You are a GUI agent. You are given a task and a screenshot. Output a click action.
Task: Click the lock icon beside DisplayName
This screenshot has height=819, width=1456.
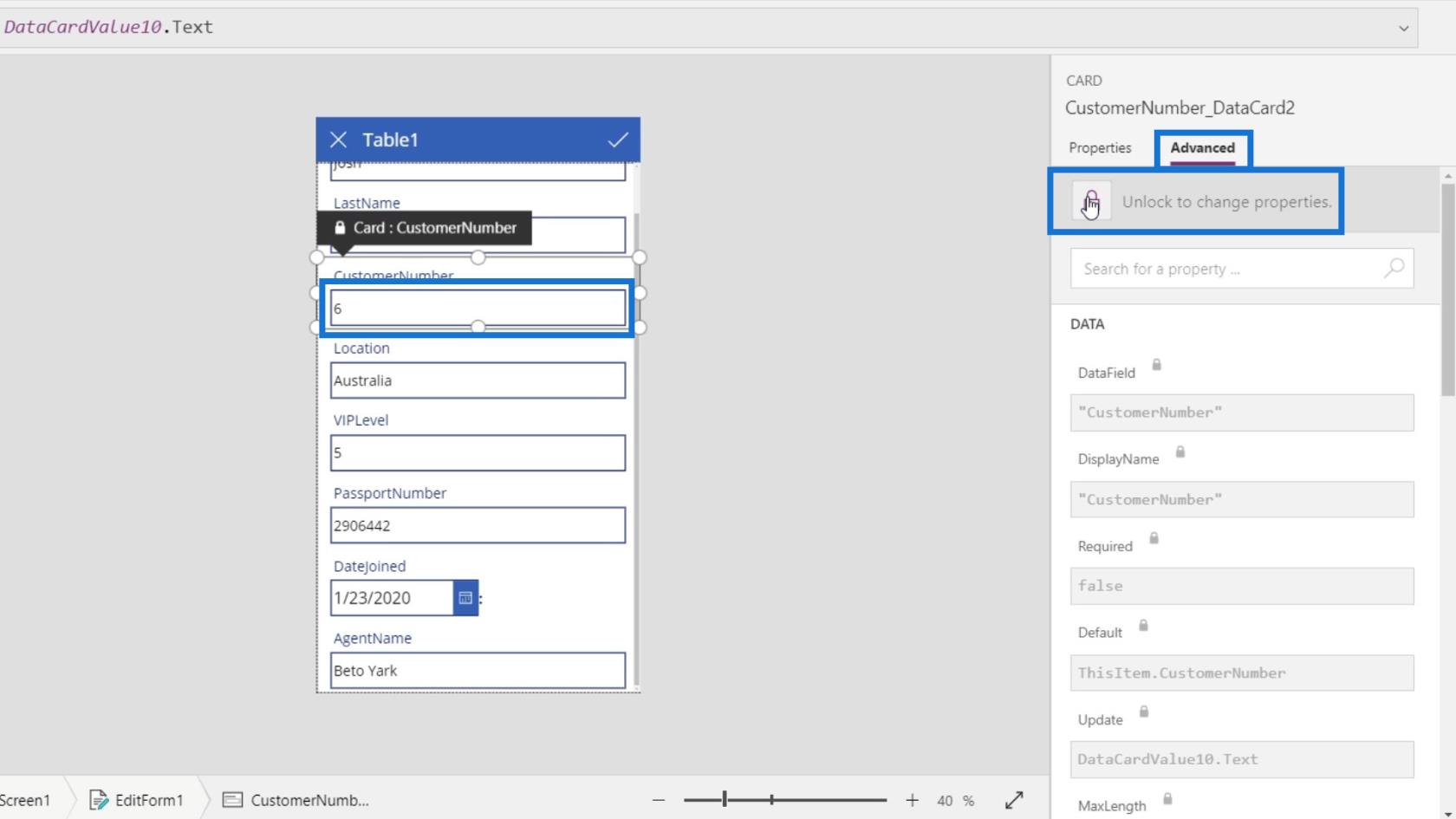(1180, 452)
